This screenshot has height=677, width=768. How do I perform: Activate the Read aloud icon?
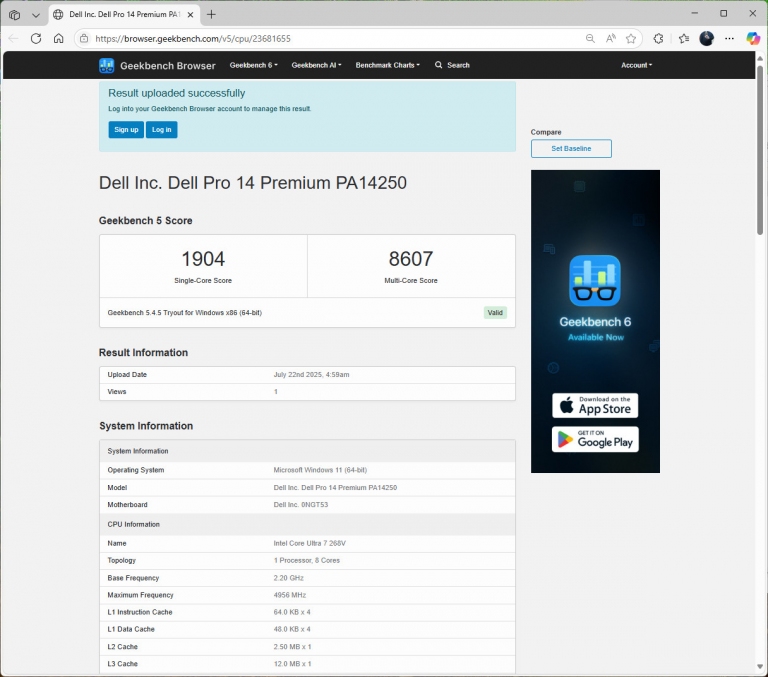click(x=610, y=39)
